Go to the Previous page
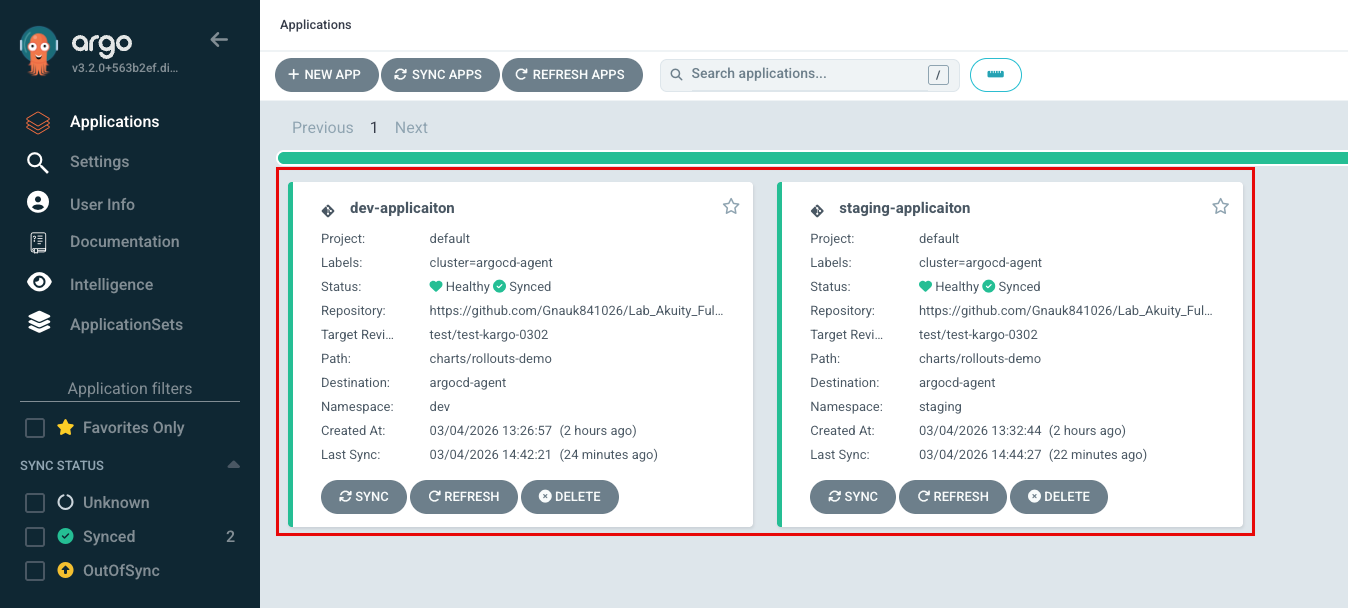This screenshot has height=608, width=1348. coord(322,128)
